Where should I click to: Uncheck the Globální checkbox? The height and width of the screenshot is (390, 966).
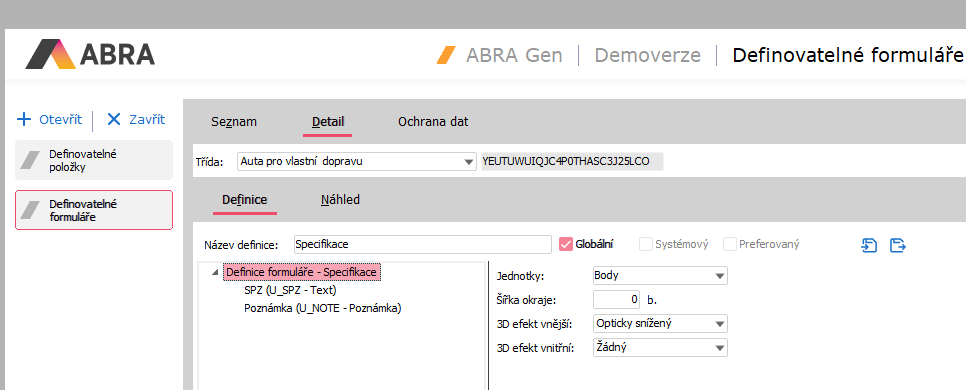566,244
